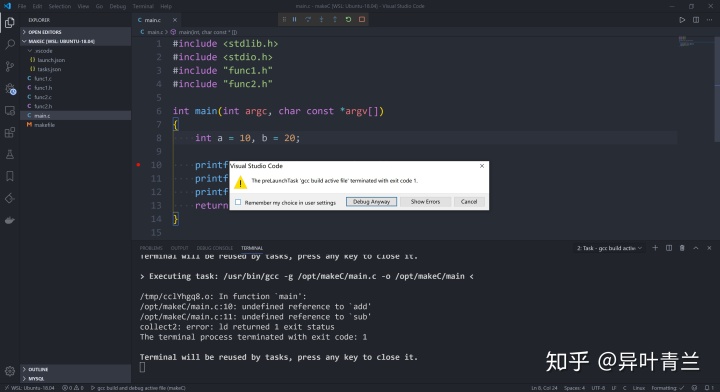Open the Edit menu

pyautogui.click(x=37, y=6)
